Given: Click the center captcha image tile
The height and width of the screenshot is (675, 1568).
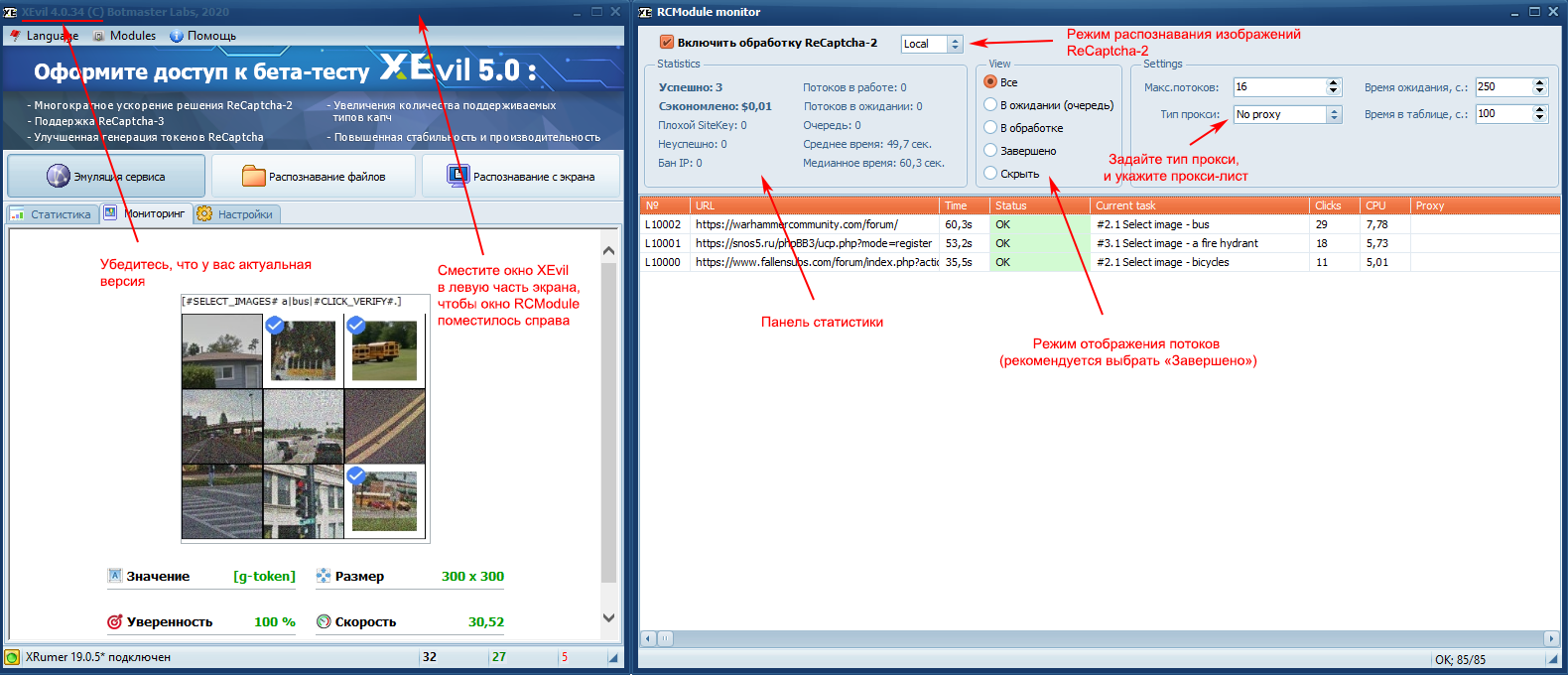Looking at the screenshot, I should (304, 426).
